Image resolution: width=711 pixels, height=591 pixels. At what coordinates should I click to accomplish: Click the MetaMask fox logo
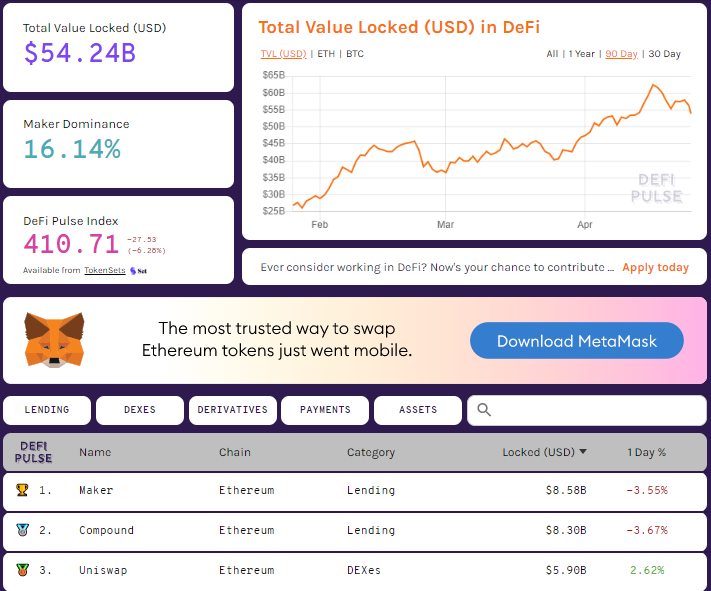click(55, 340)
